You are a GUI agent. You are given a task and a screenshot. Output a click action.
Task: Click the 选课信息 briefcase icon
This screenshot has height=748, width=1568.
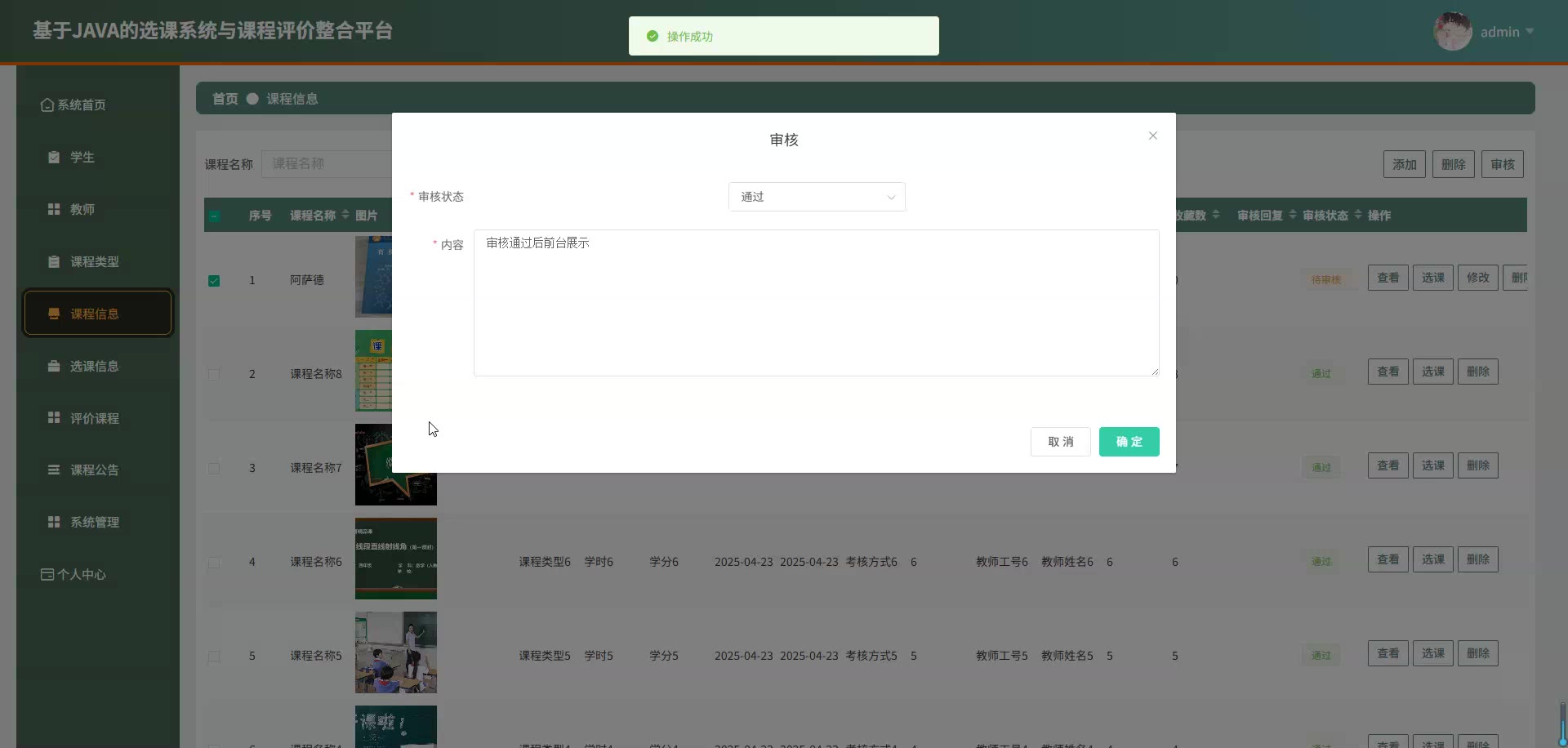(x=54, y=366)
